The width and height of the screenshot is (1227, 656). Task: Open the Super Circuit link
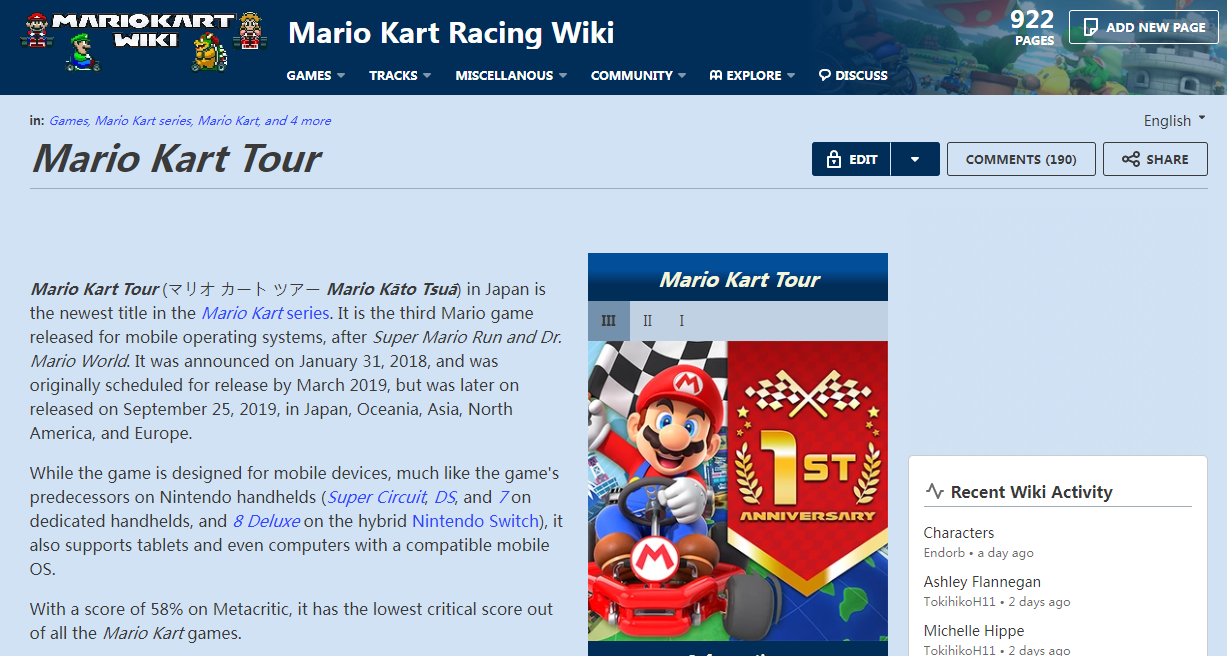tap(377, 497)
